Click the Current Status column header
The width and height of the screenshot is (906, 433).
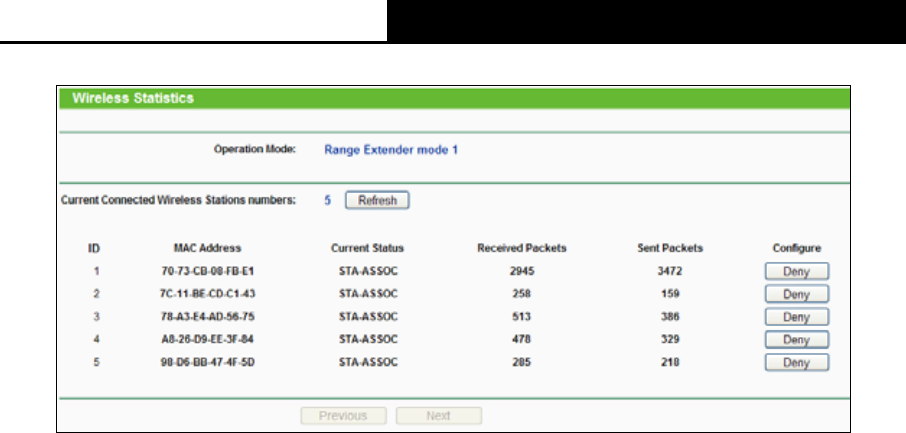coord(367,248)
